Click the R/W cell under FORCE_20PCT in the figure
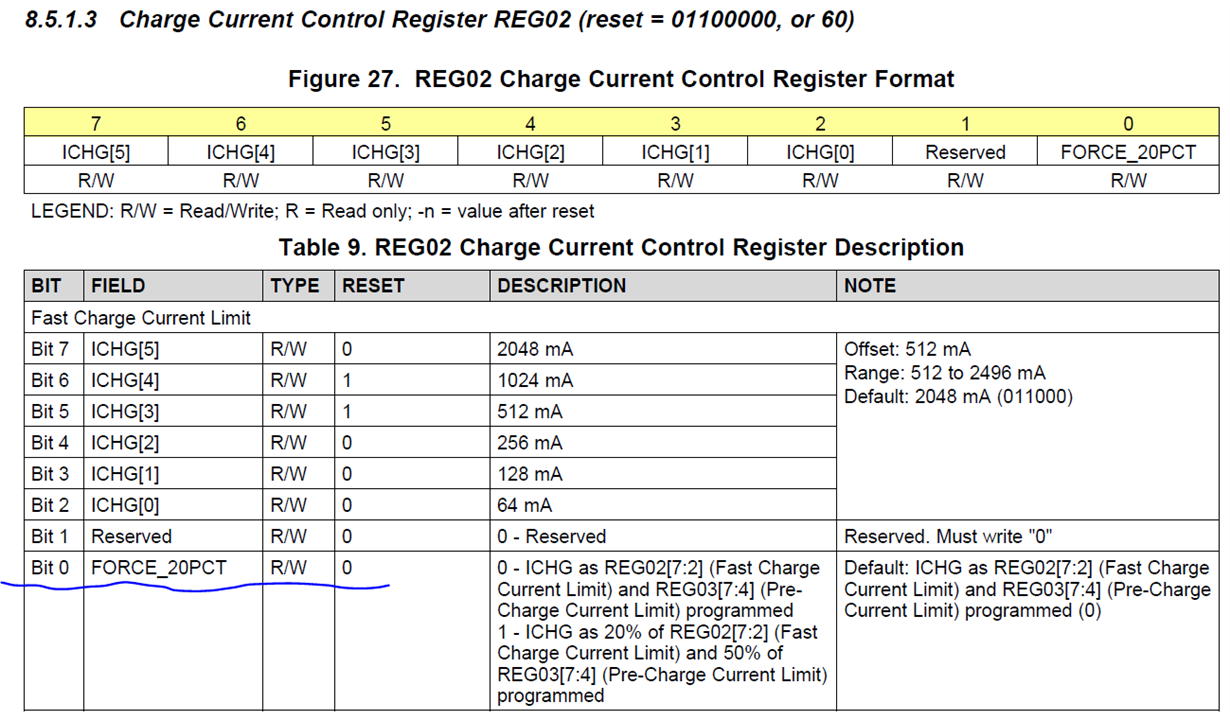1230x720 pixels. [1128, 180]
